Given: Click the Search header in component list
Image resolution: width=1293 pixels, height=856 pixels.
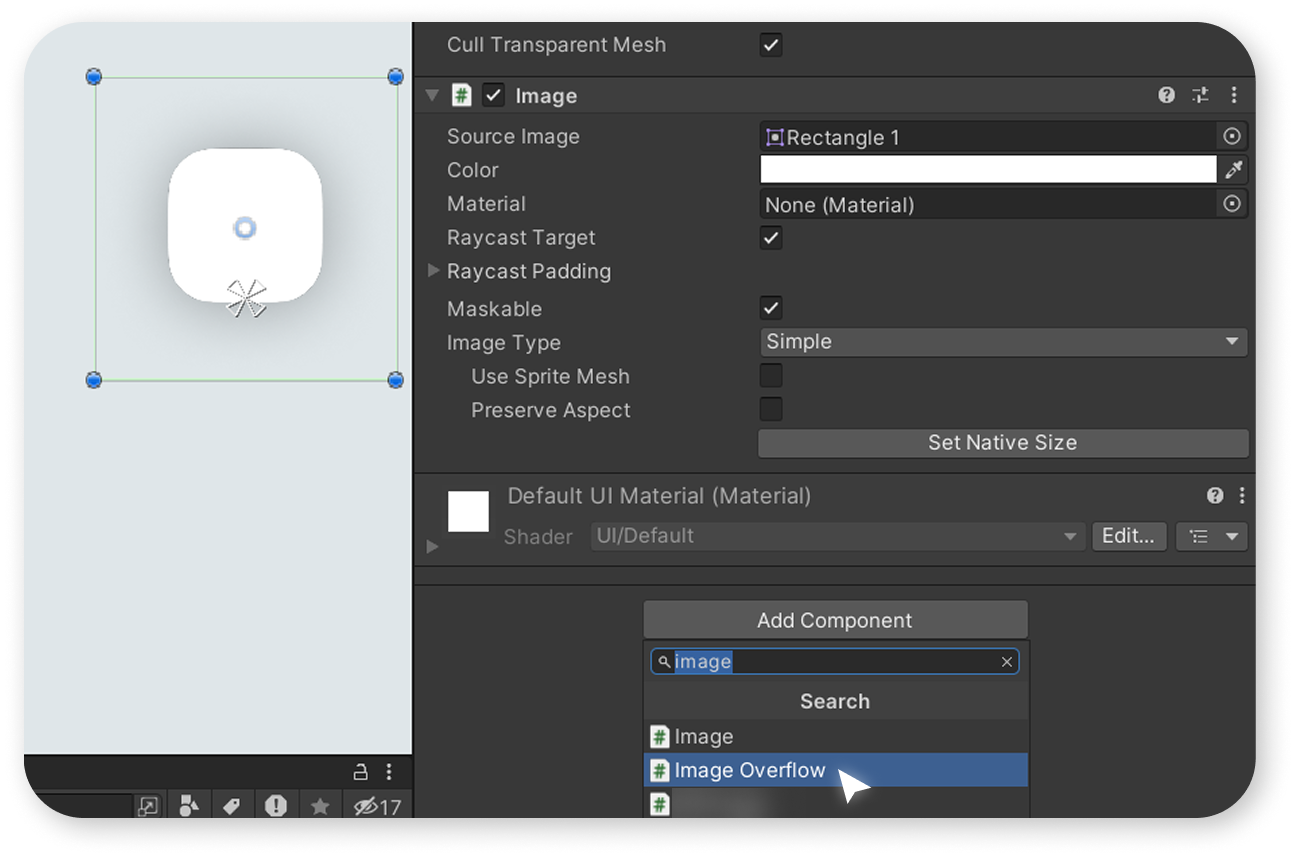Looking at the screenshot, I should [x=836, y=701].
